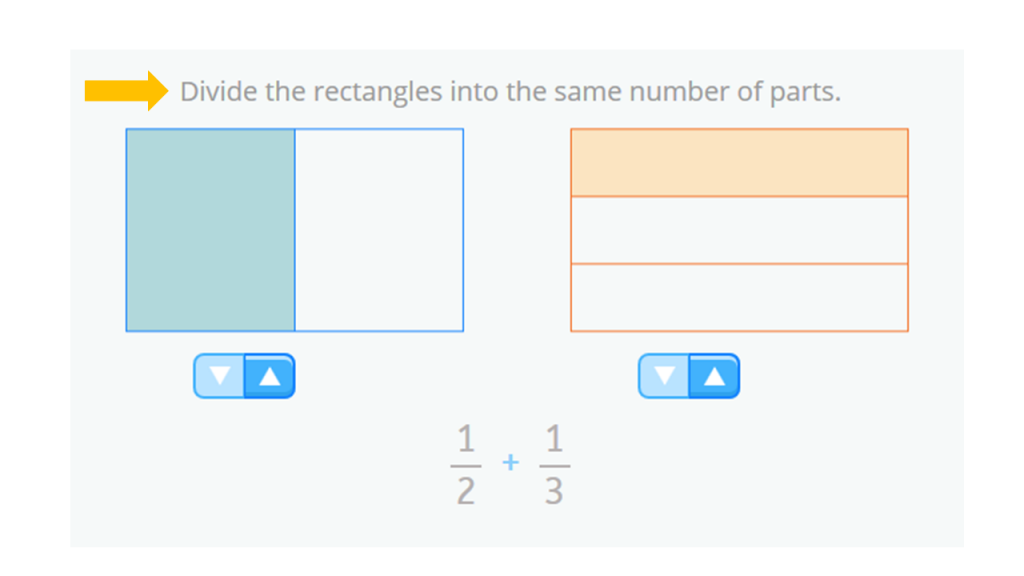Click the bottom row of the orange rectangle
The image size is (1024, 576).
click(x=738, y=295)
